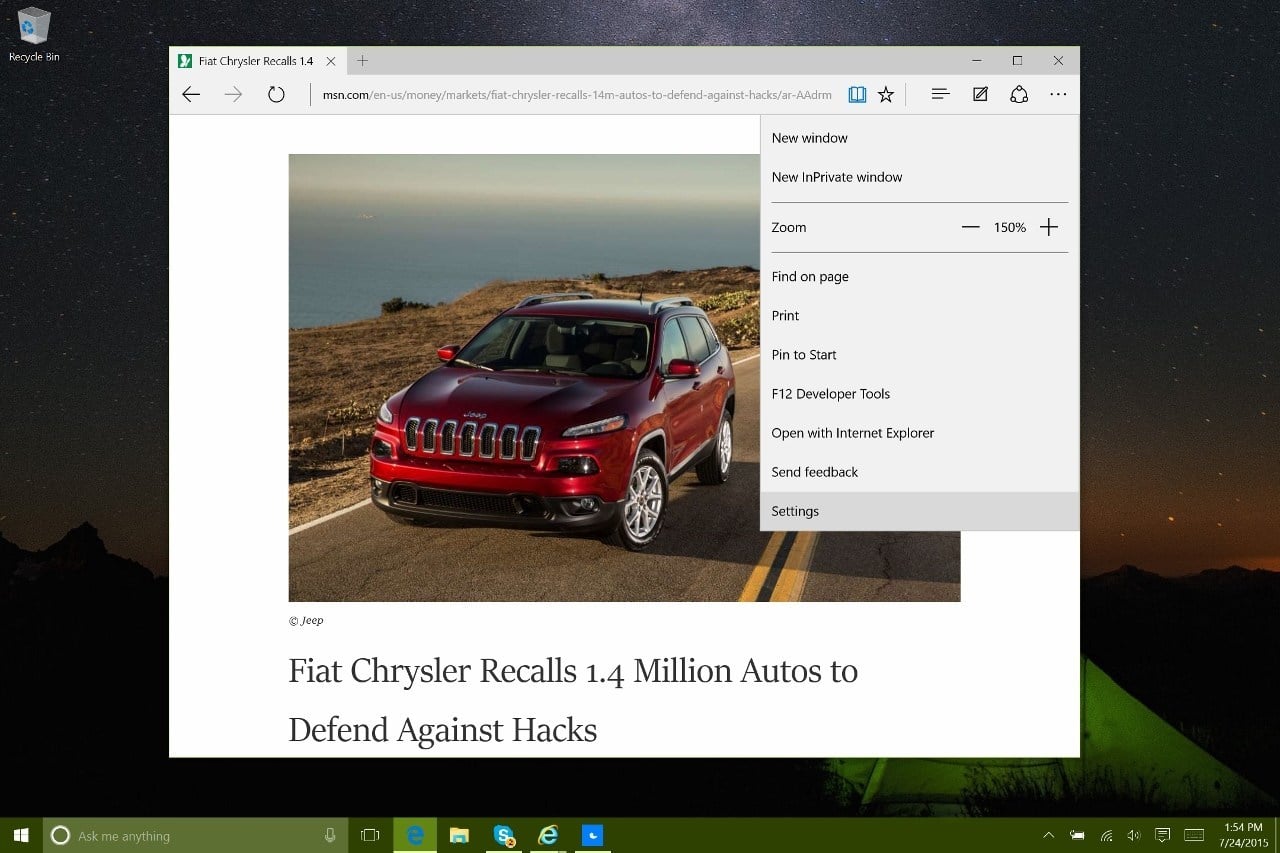Send feedback about Edge

(x=814, y=471)
